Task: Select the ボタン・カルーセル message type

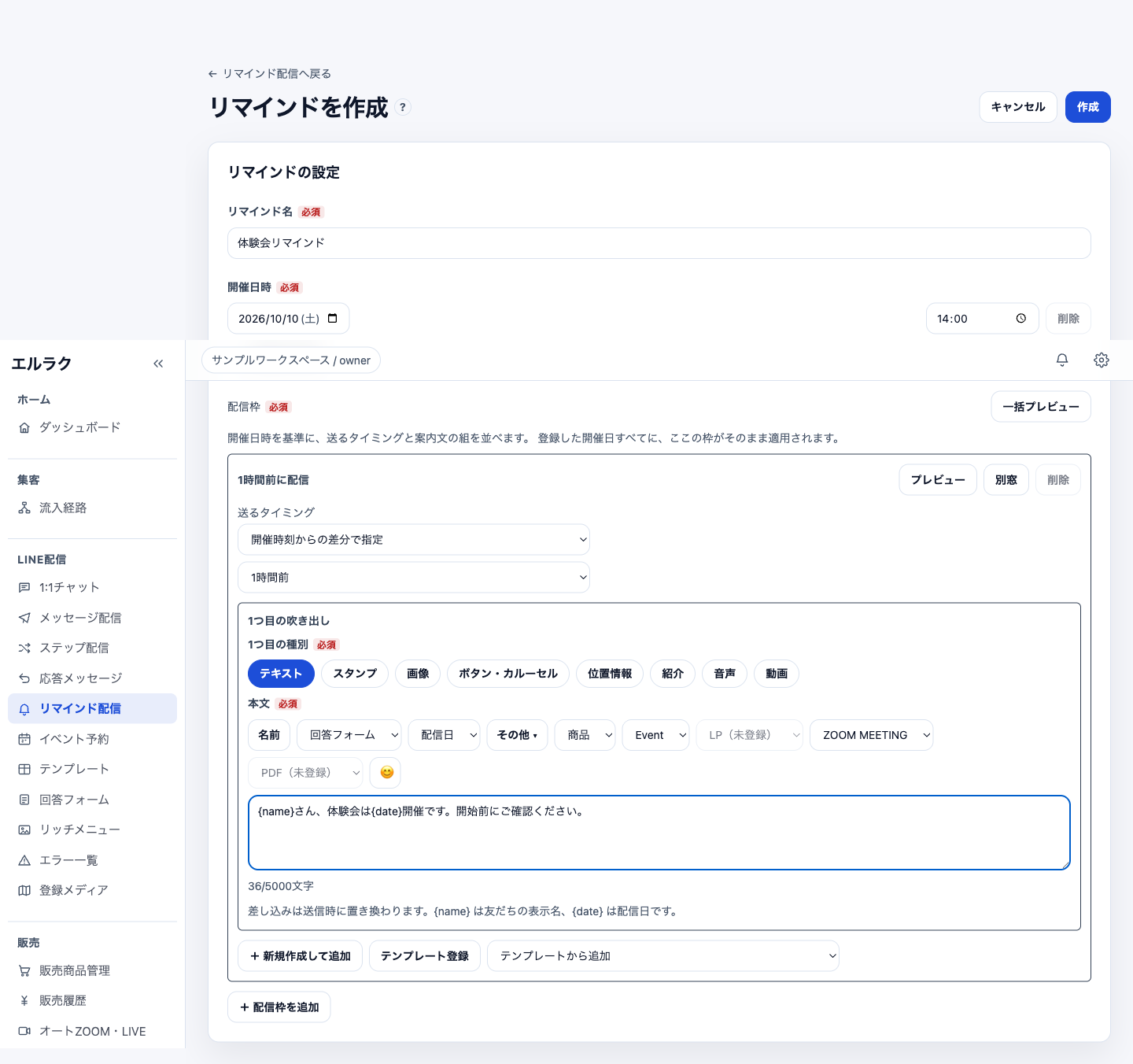Action: coord(508,674)
